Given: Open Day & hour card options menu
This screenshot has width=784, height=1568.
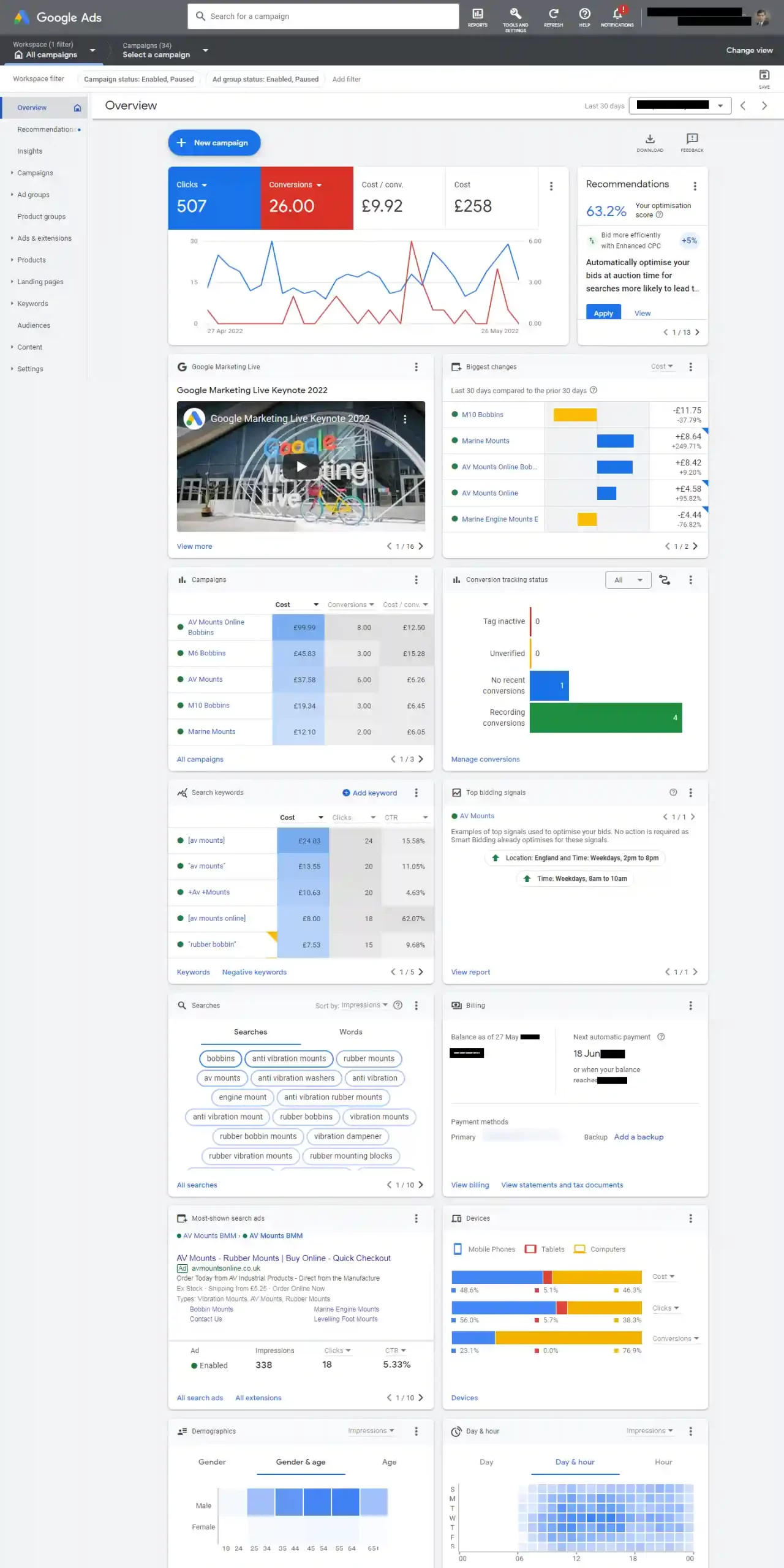Looking at the screenshot, I should 691,1431.
